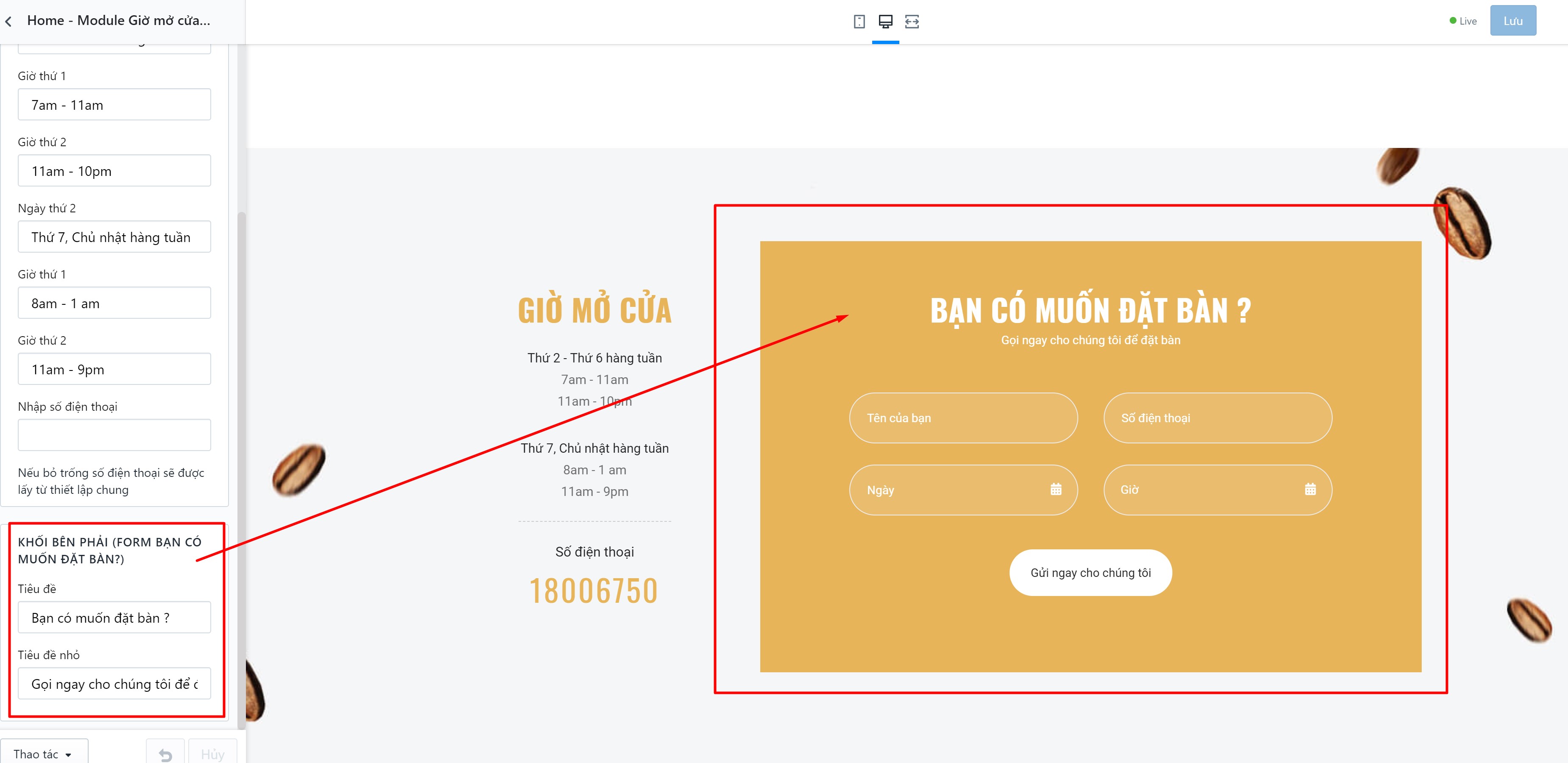Select desktop preview icon
Image resolution: width=1568 pixels, height=763 pixels.
pyautogui.click(x=885, y=21)
